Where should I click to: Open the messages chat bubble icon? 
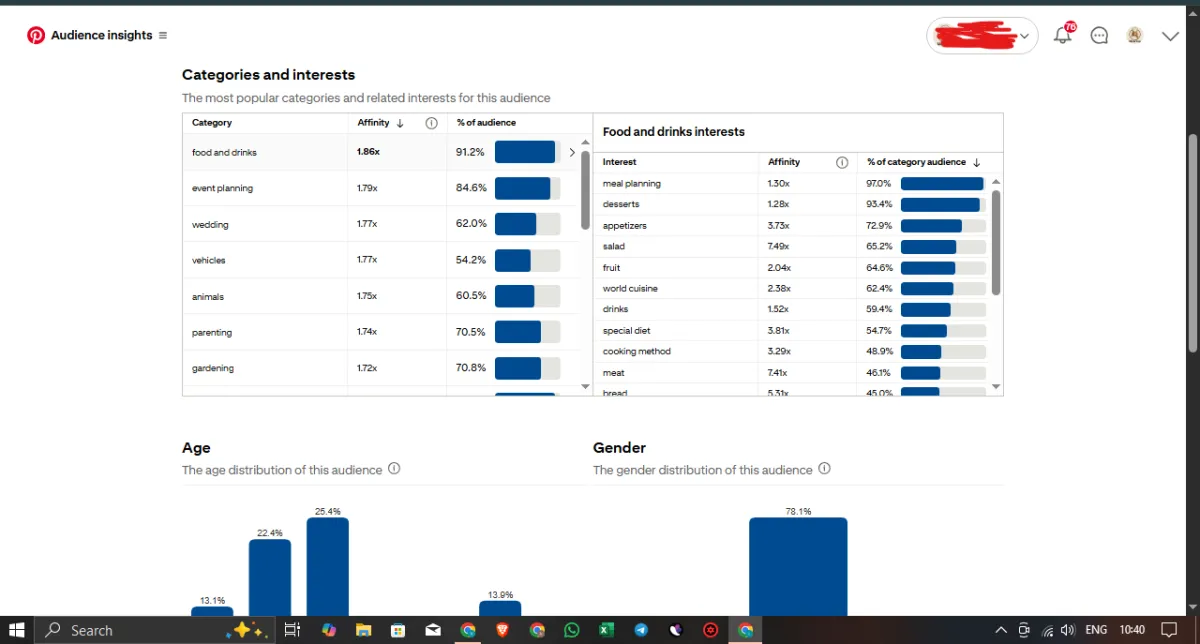point(1099,35)
